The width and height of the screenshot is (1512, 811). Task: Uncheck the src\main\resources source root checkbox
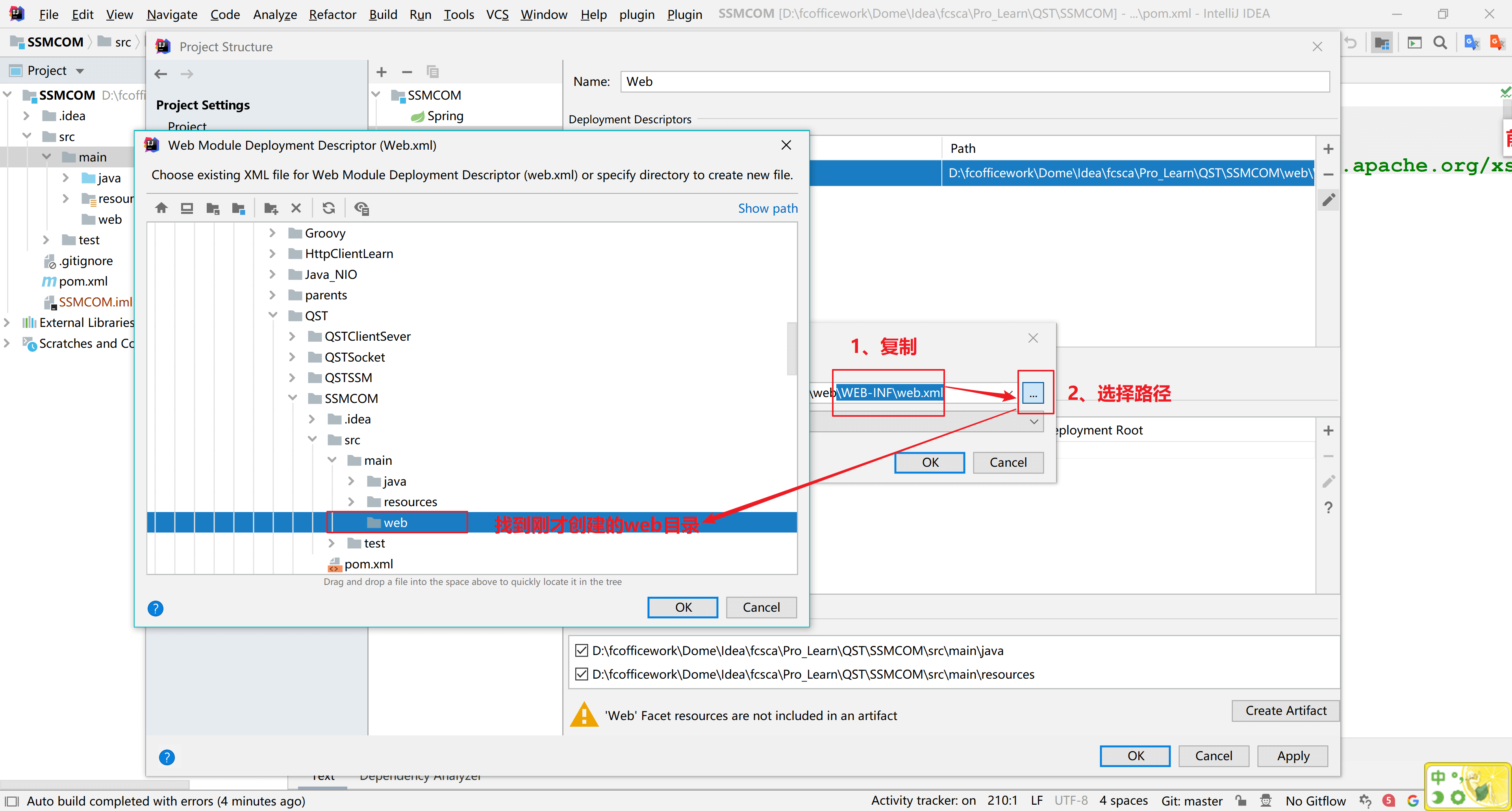click(x=581, y=674)
